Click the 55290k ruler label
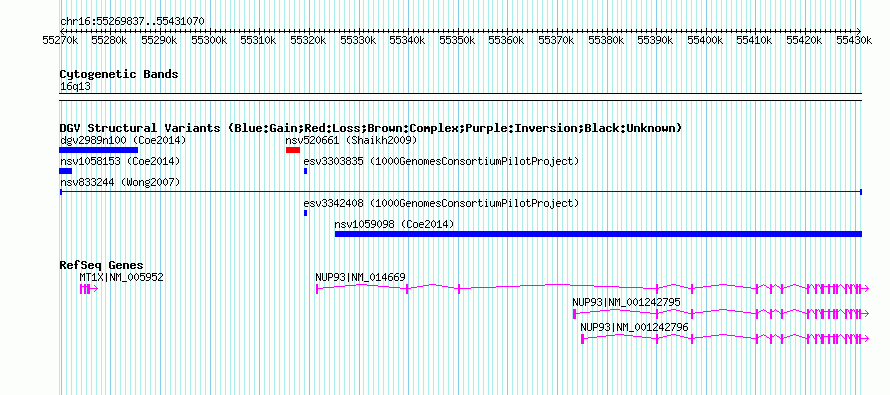 159,40
